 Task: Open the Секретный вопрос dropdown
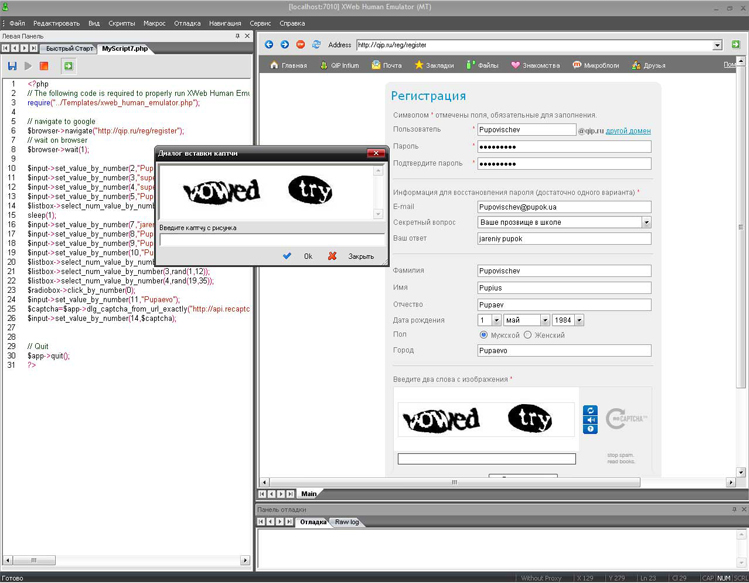pos(646,222)
